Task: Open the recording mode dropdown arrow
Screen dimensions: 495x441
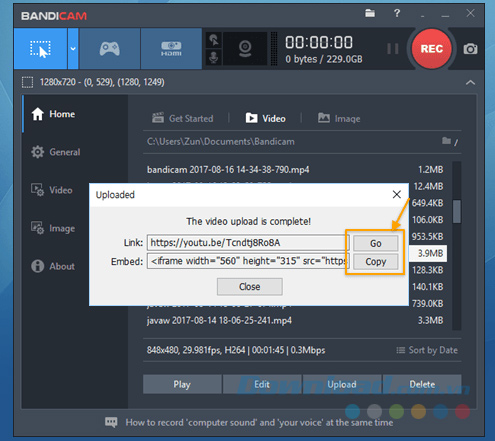Action: (73, 49)
